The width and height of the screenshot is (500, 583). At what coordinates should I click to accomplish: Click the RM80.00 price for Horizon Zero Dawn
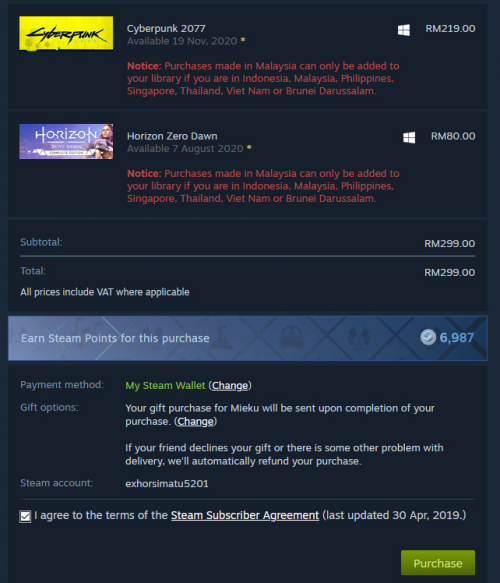[x=453, y=136]
